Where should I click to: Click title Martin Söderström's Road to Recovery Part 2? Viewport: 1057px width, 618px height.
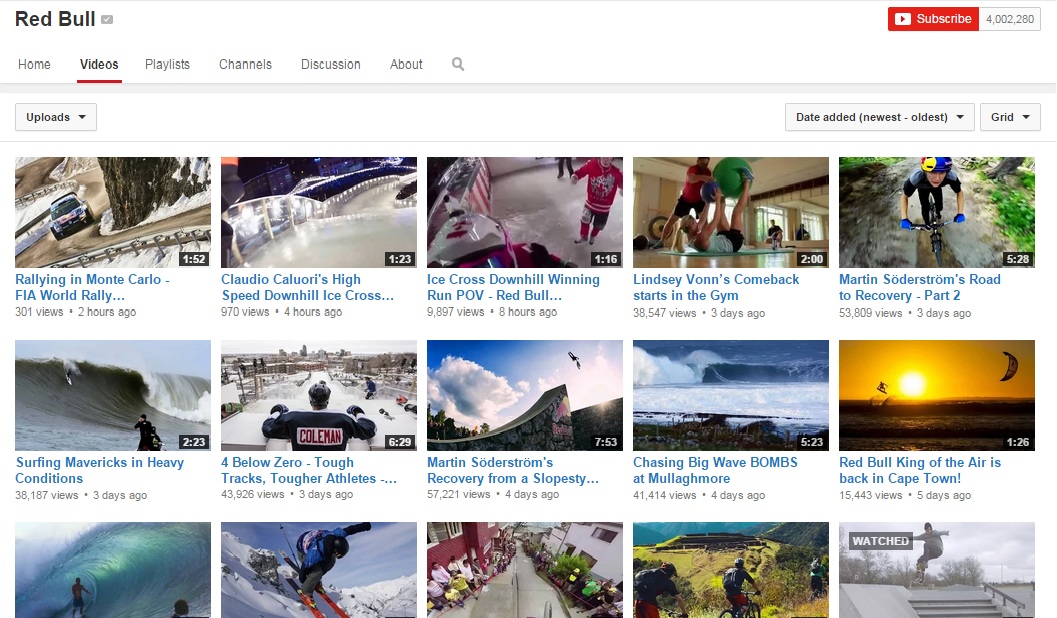click(919, 287)
